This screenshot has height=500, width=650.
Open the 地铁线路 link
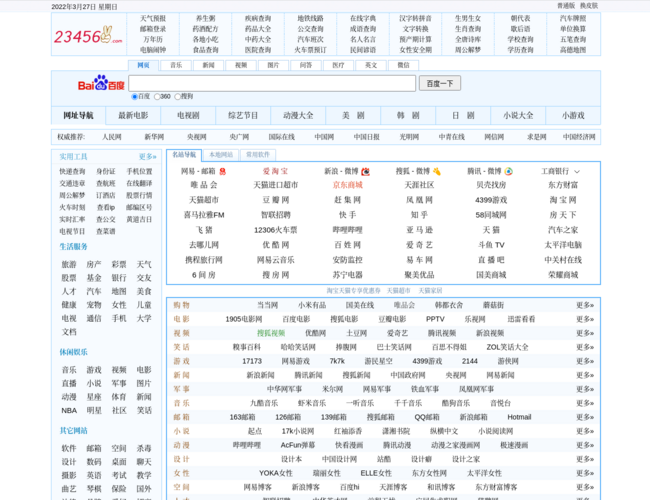click(310, 19)
